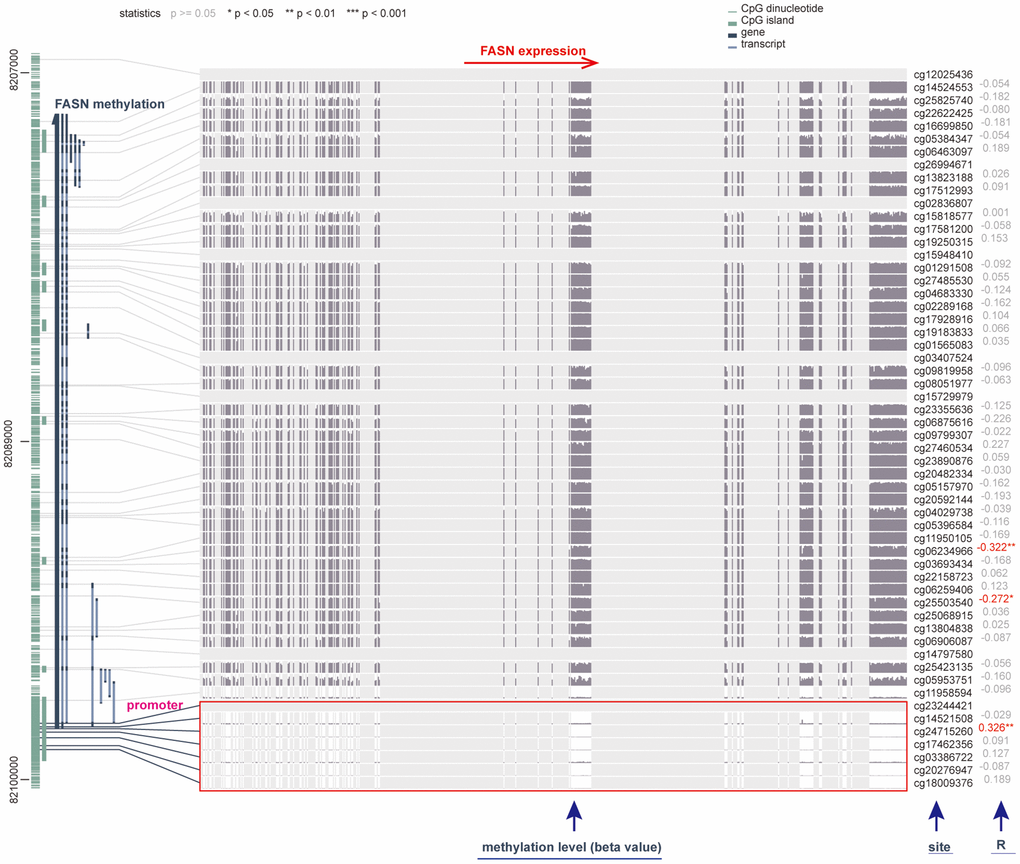This screenshot has height=864, width=1020.
Task: Click the red FASN expression arrow
Action: point(530,64)
